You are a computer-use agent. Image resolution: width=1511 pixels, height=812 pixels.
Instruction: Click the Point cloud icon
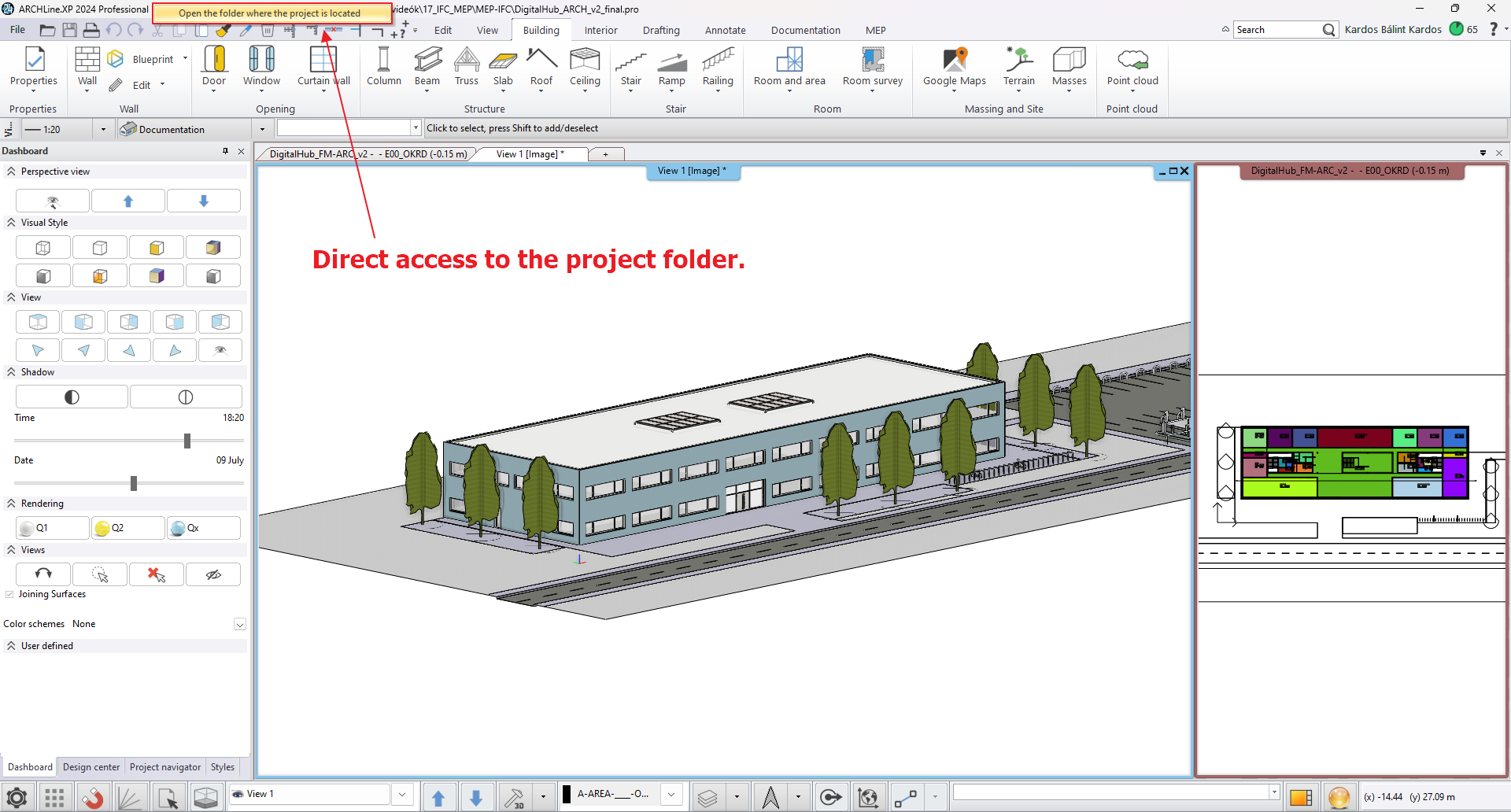pyautogui.click(x=1132, y=61)
